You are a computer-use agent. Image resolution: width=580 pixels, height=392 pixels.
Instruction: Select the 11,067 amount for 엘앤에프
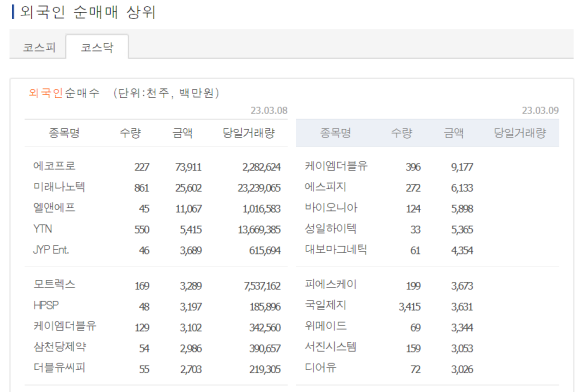188,209
